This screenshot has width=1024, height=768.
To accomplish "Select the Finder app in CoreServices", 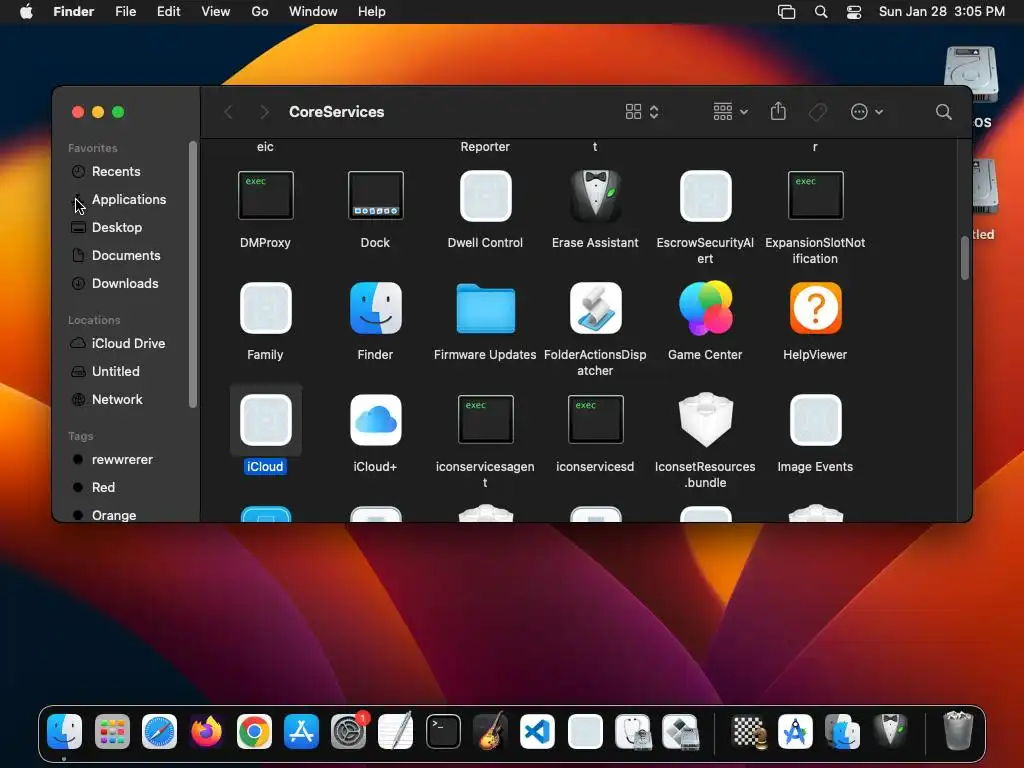I will (x=376, y=308).
